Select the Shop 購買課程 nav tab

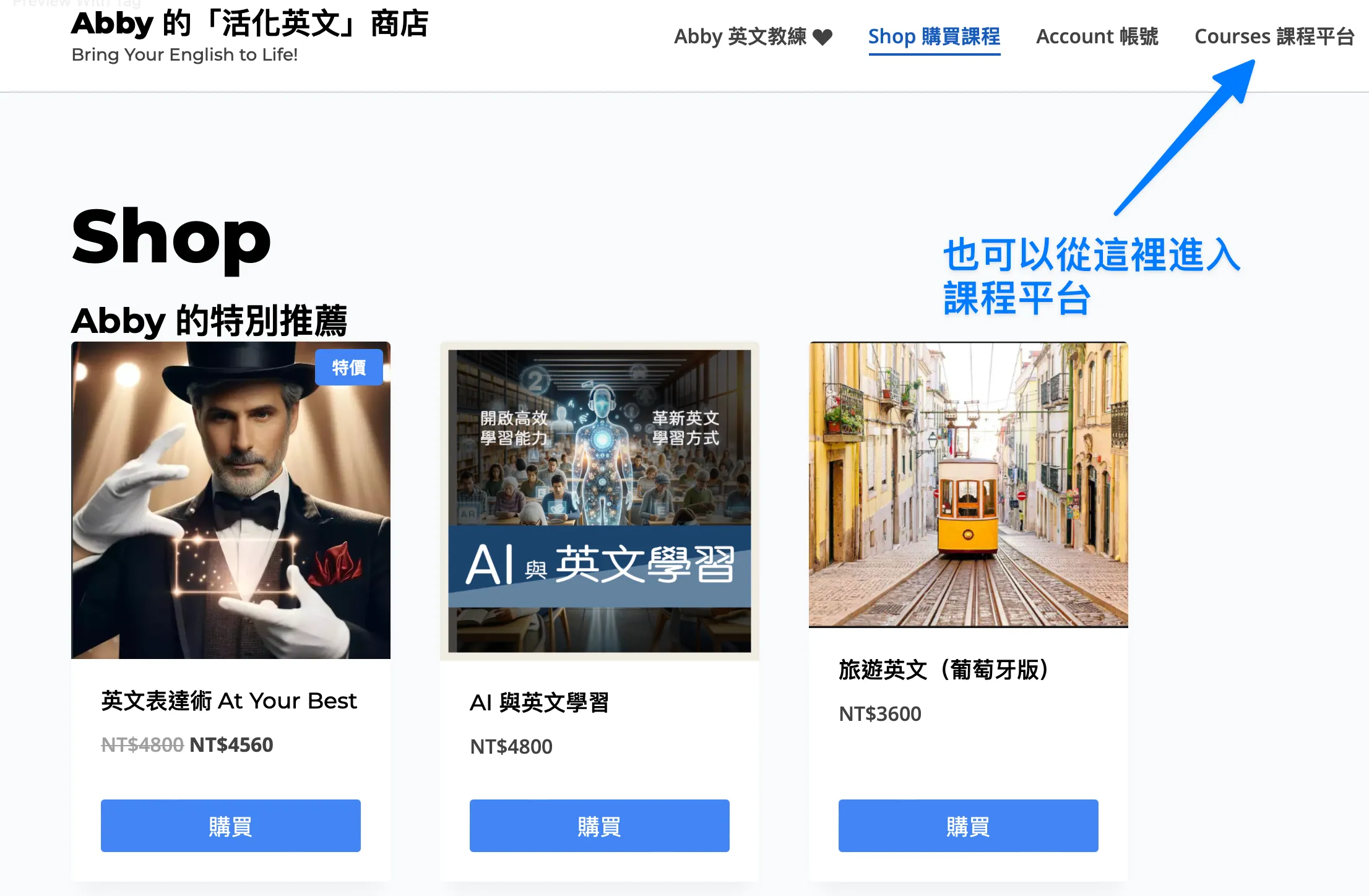pyautogui.click(x=934, y=37)
